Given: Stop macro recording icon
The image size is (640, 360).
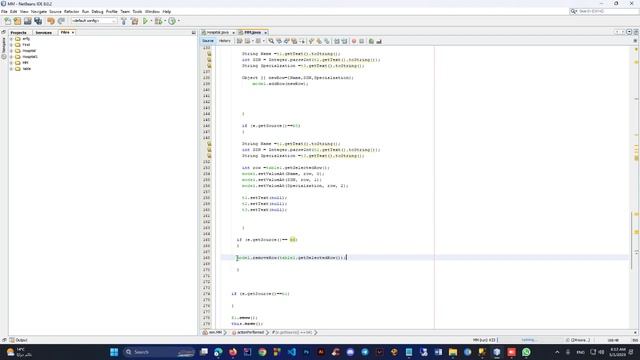Looking at the screenshot, I should click(362, 41).
